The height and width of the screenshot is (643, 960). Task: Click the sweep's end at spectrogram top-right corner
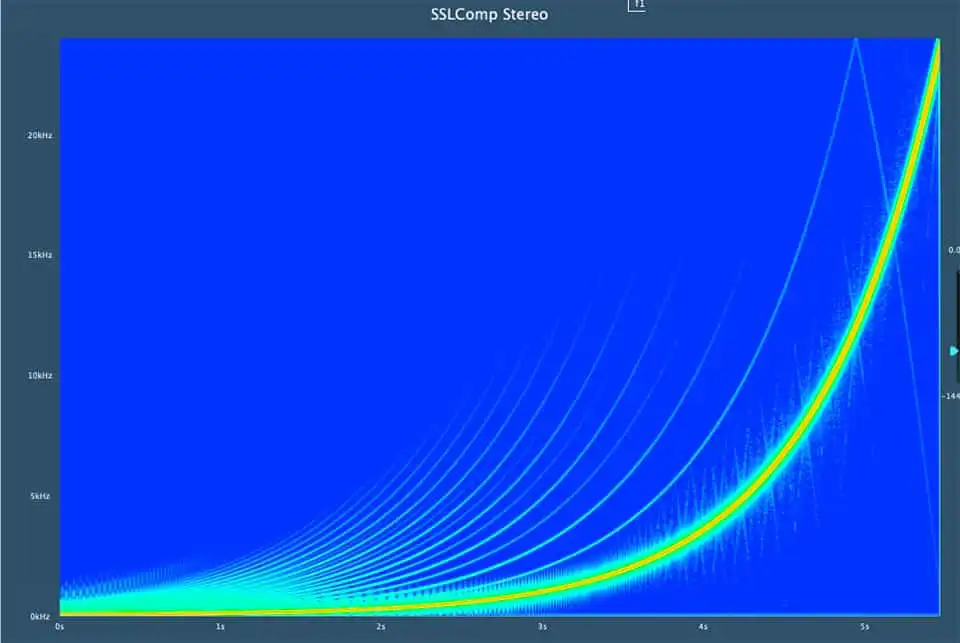pyautogui.click(x=937, y=42)
